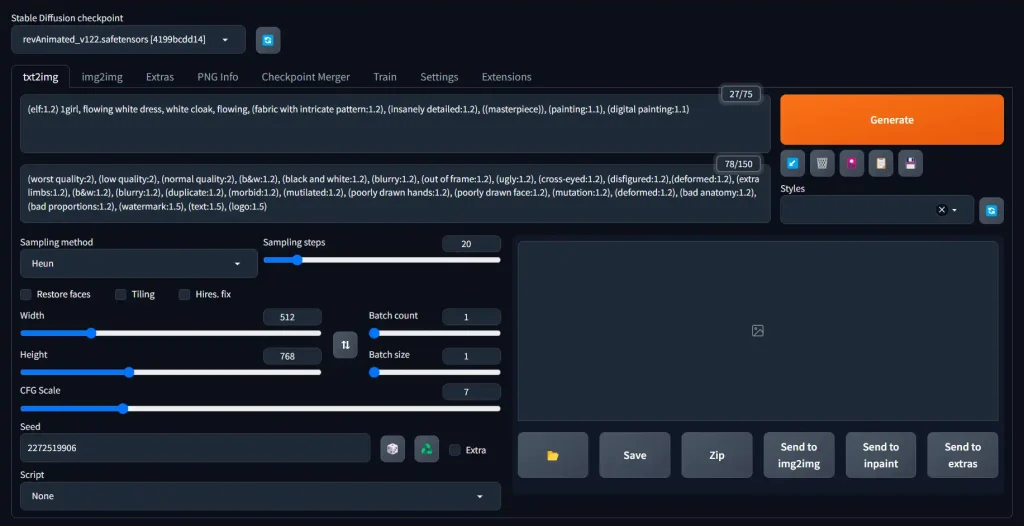Image resolution: width=1024 pixels, height=526 pixels.
Task: Open the Script dropdown showing None
Action: (x=260, y=496)
